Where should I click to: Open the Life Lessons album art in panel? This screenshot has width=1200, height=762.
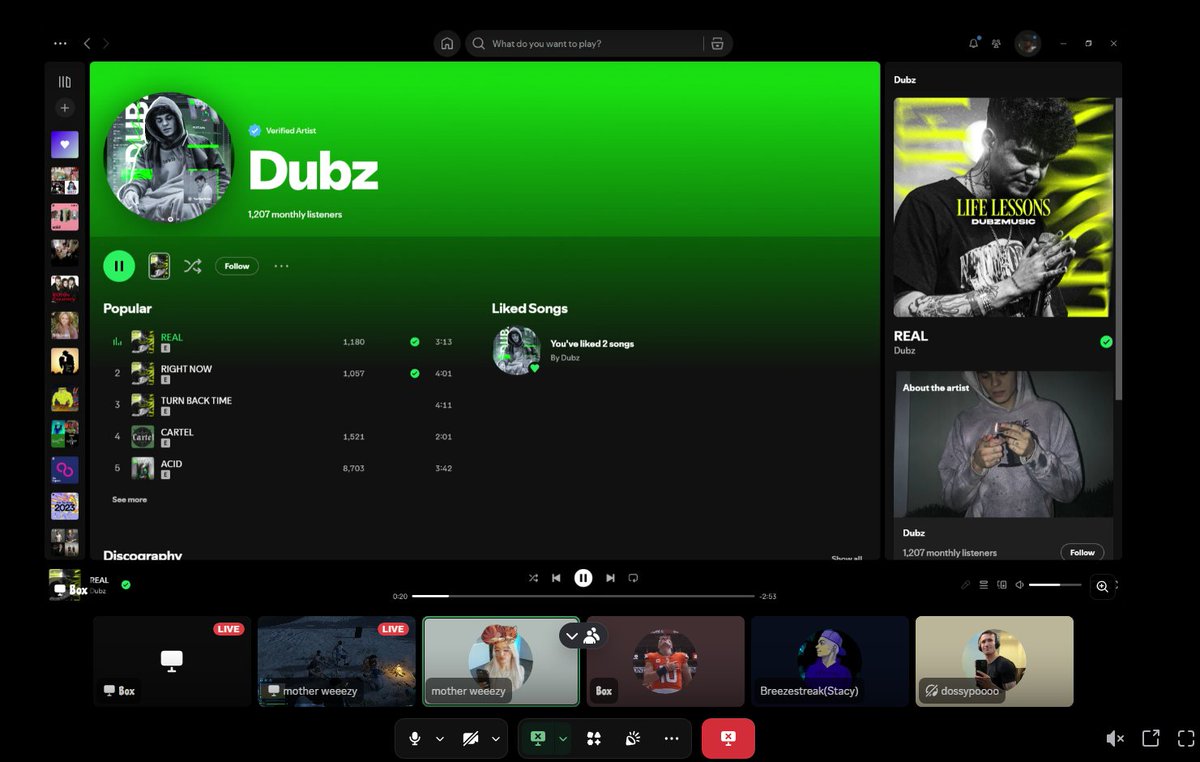point(1003,207)
